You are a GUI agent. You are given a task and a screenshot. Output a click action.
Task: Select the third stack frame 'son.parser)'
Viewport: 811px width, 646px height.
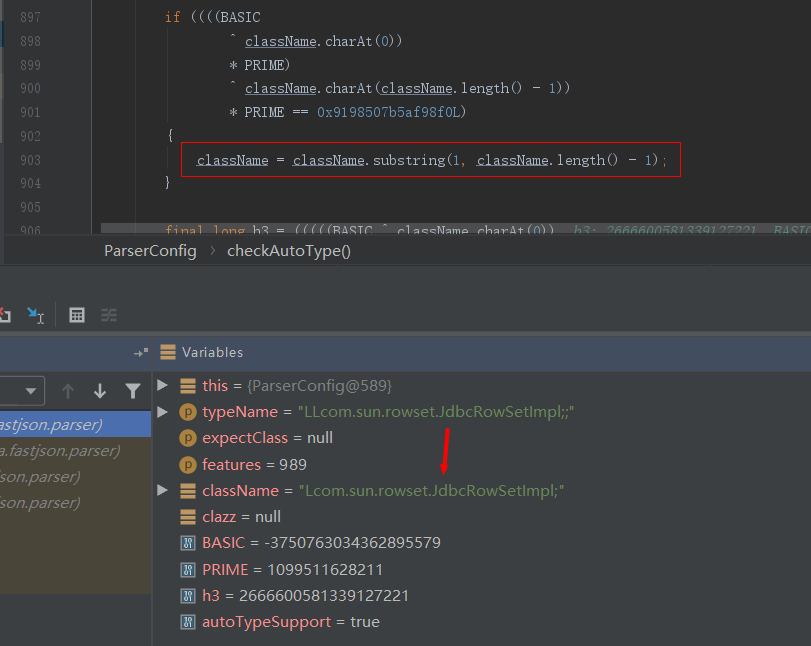(76, 477)
